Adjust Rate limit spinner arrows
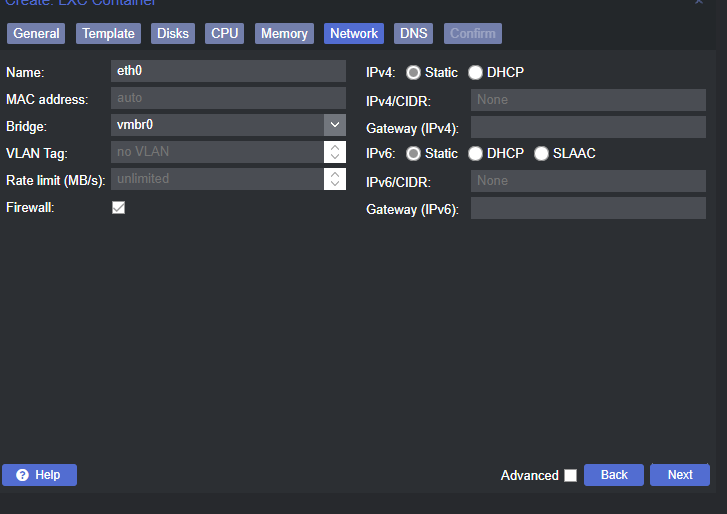Image resolution: width=727 pixels, height=514 pixels. [334, 179]
